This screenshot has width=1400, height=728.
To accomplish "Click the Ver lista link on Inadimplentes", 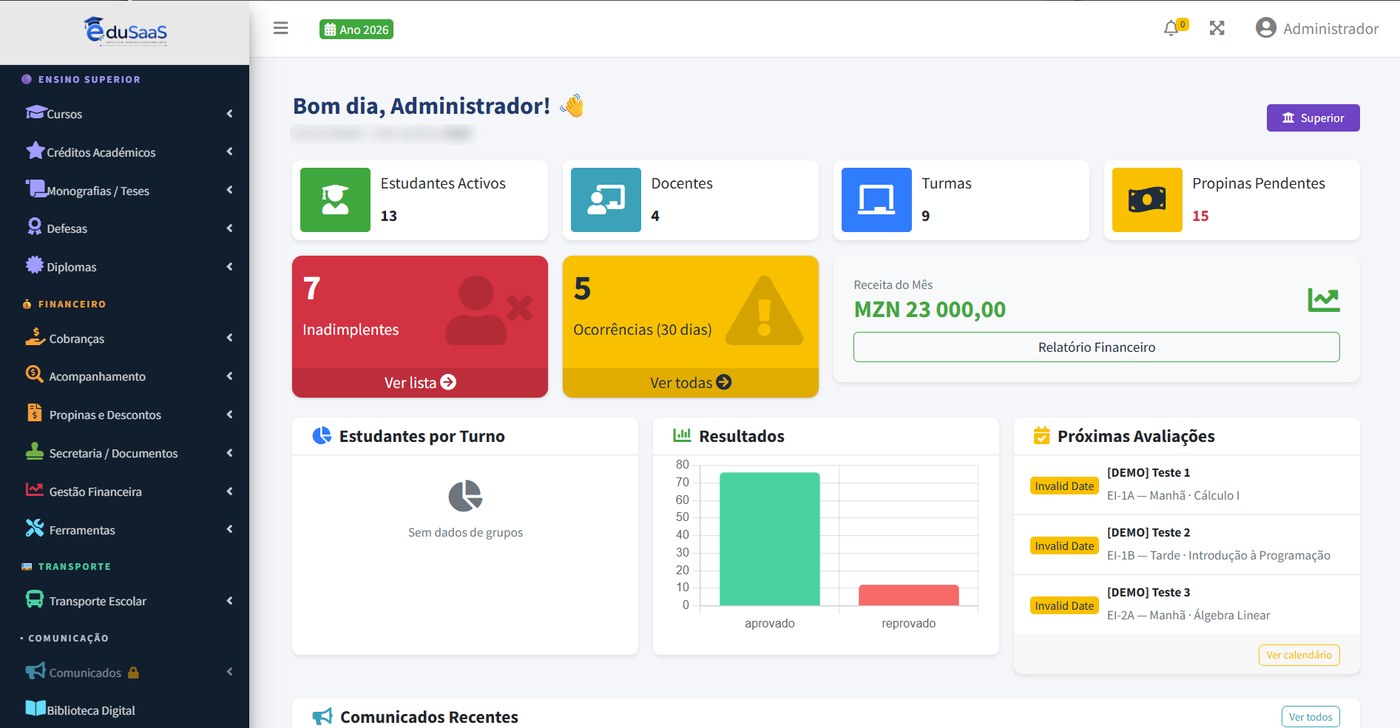I will click(420, 382).
